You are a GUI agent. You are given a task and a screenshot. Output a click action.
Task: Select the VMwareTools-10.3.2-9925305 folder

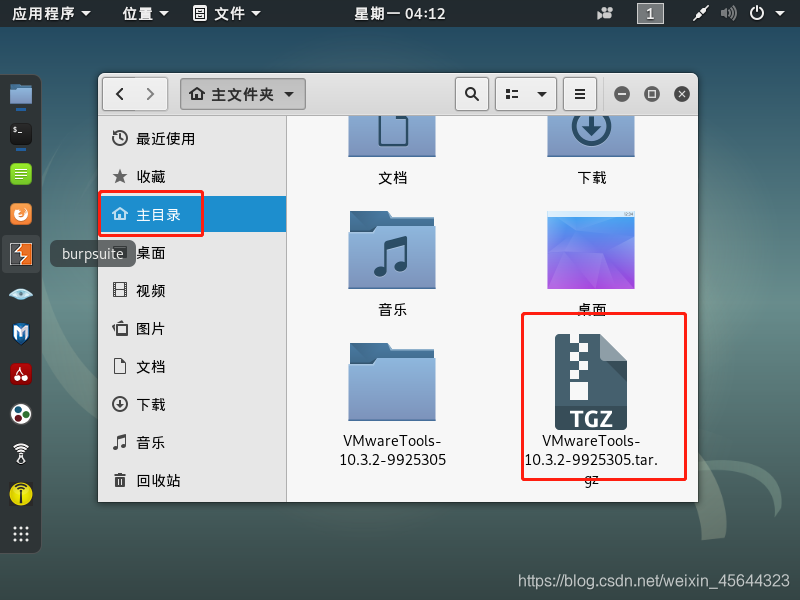coord(392,406)
